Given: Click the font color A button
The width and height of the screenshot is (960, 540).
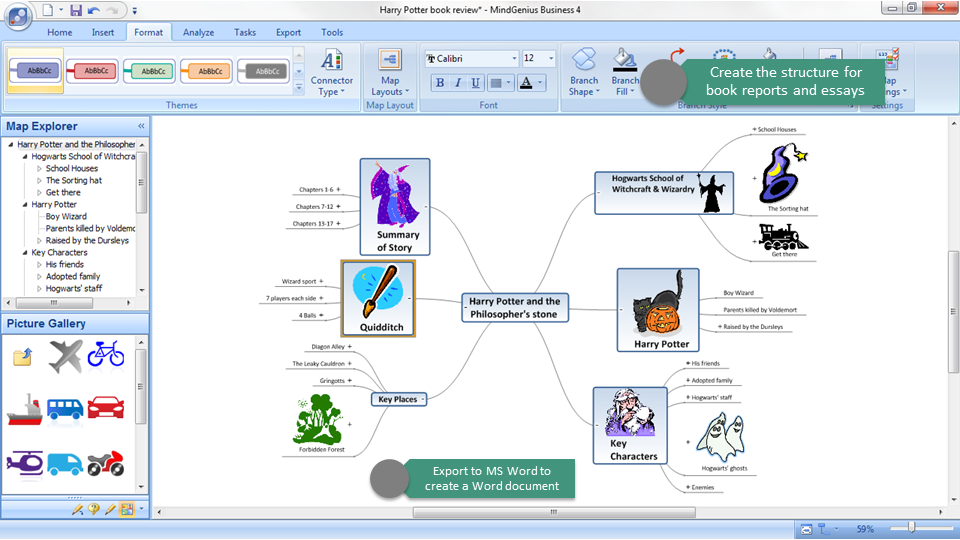Looking at the screenshot, I should point(526,83).
